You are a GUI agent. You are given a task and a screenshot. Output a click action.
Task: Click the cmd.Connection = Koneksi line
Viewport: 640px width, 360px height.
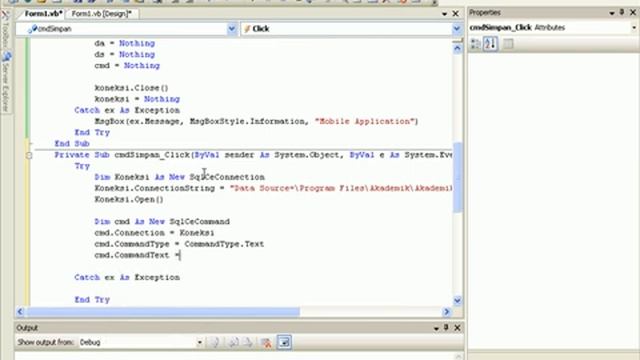tap(154, 233)
